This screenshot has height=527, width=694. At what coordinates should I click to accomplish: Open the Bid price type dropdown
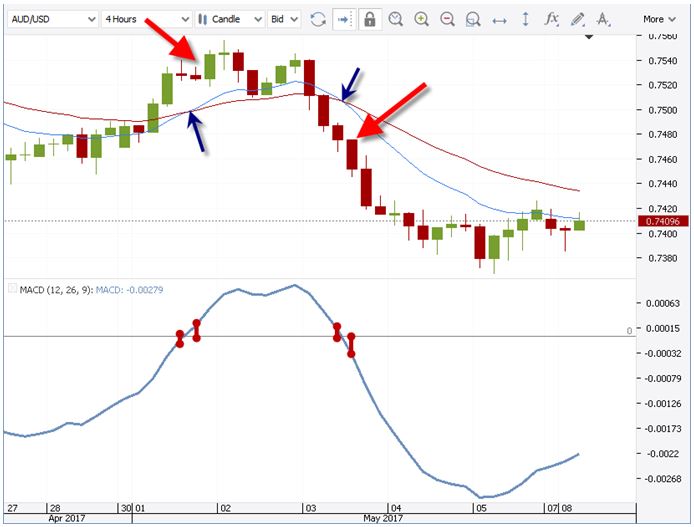tap(284, 19)
